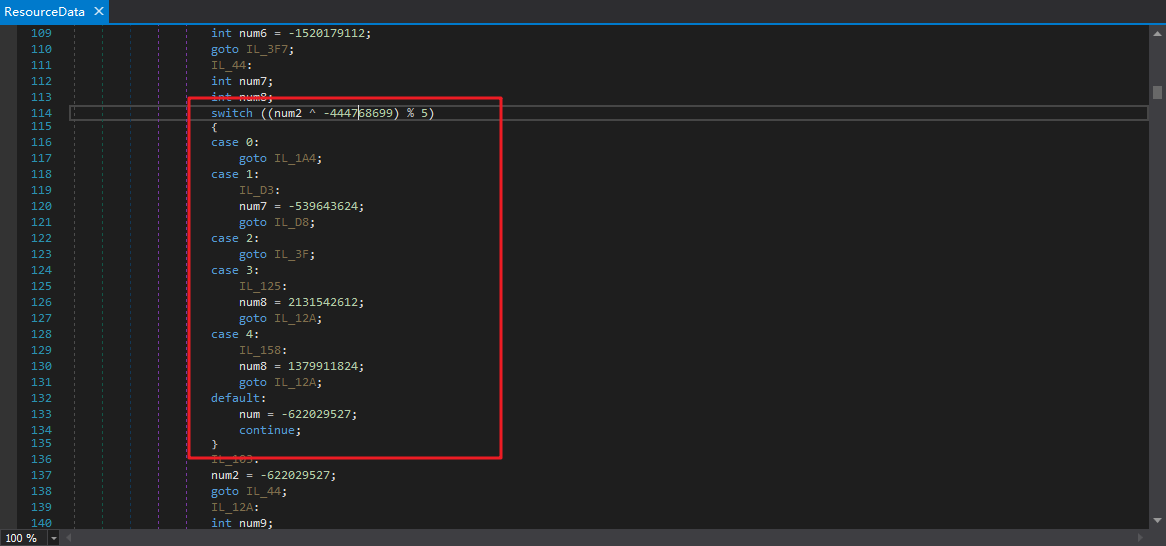Click the horizontal scrollbar right arrow
This screenshot has height=546, width=1166.
(1141, 538)
